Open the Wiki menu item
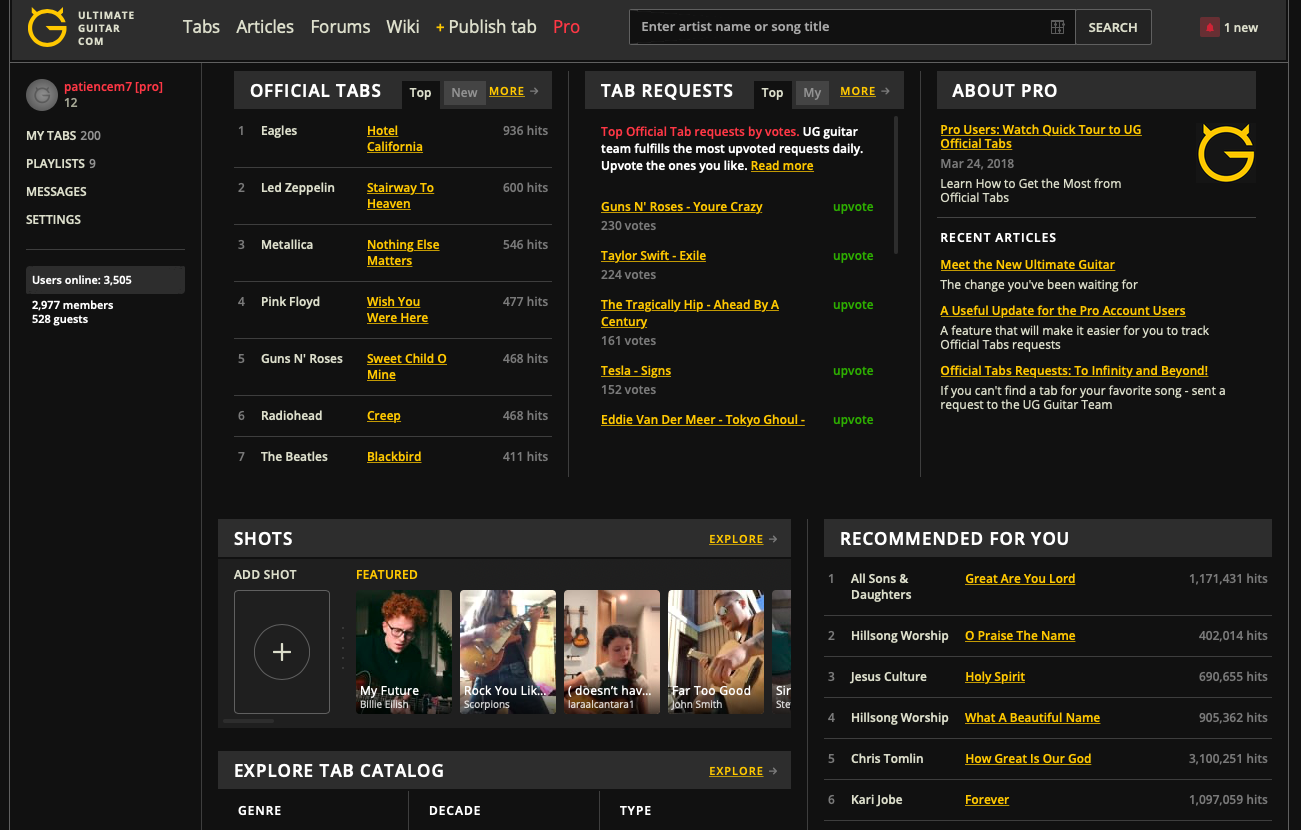Image resolution: width=1301 pixels, height=830 pixels. click(x=403, y=27)
